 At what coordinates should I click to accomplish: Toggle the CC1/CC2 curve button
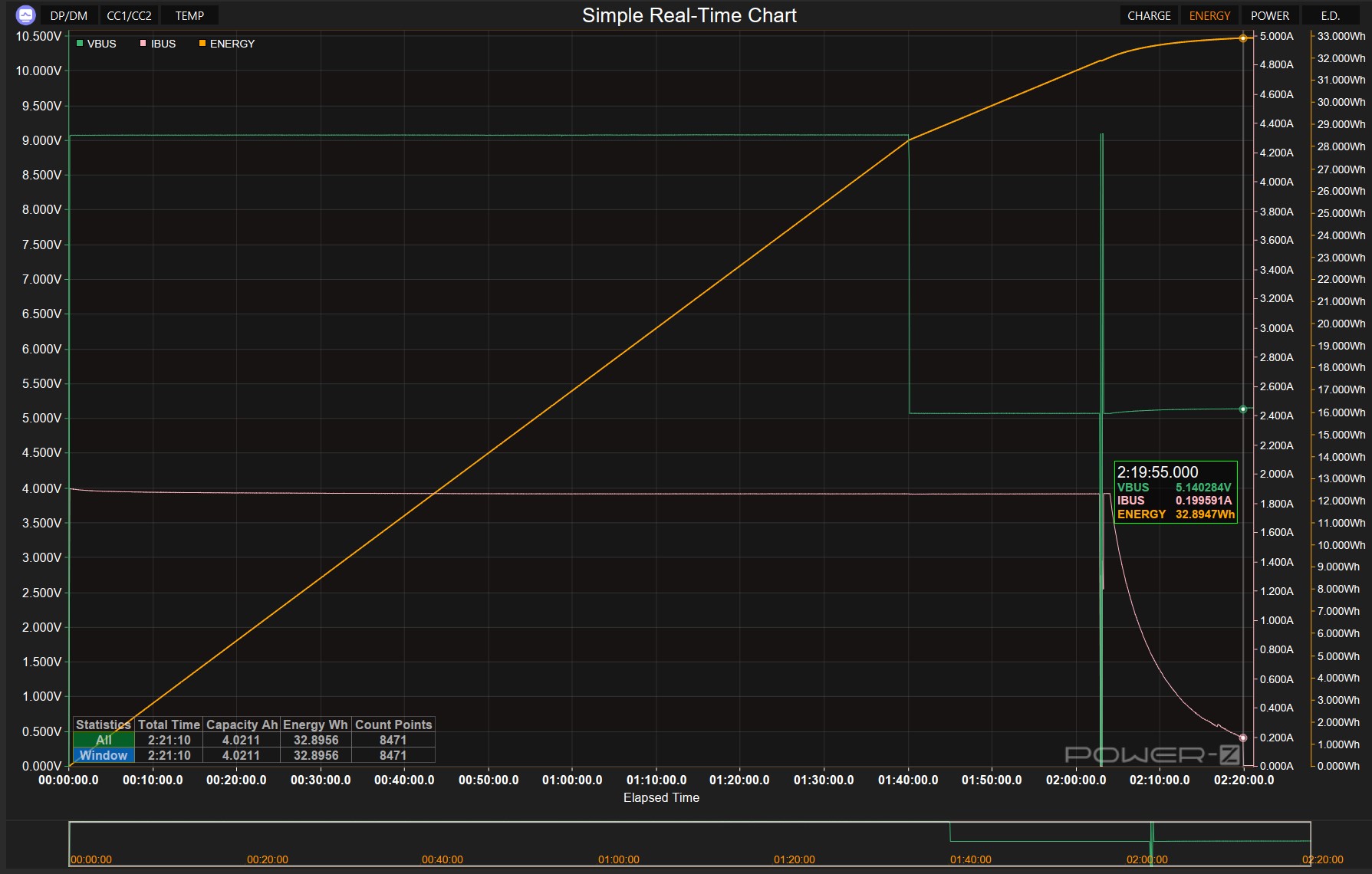(129, 15)
